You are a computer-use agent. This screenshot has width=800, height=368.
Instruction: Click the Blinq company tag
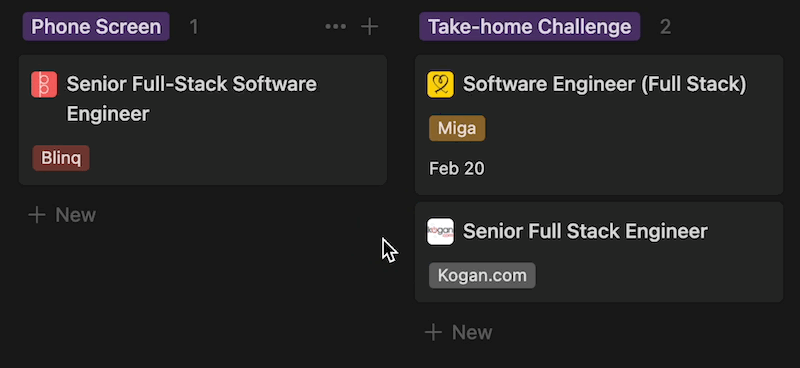pyautogui.click(x=61, y=158)
